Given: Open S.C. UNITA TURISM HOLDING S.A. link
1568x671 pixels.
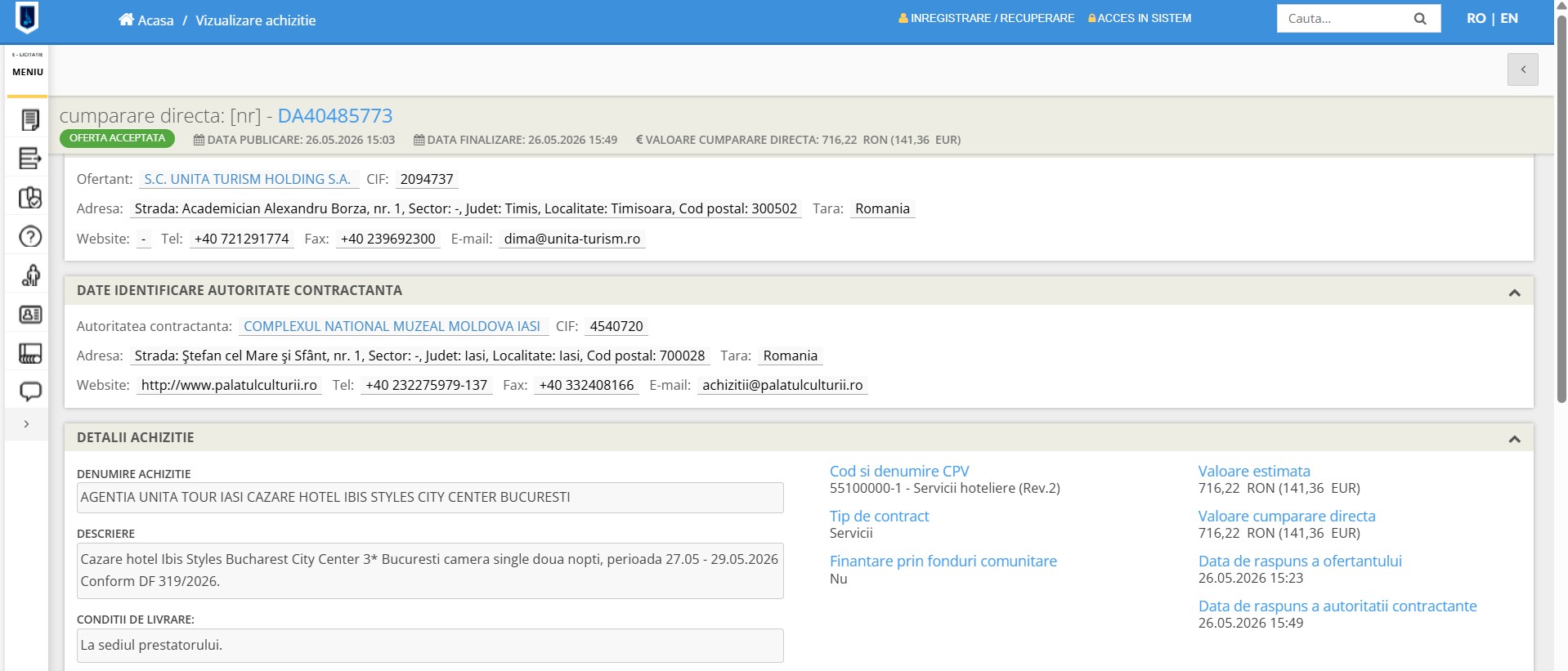Looking at the screenshot, I should click(247, 179).
